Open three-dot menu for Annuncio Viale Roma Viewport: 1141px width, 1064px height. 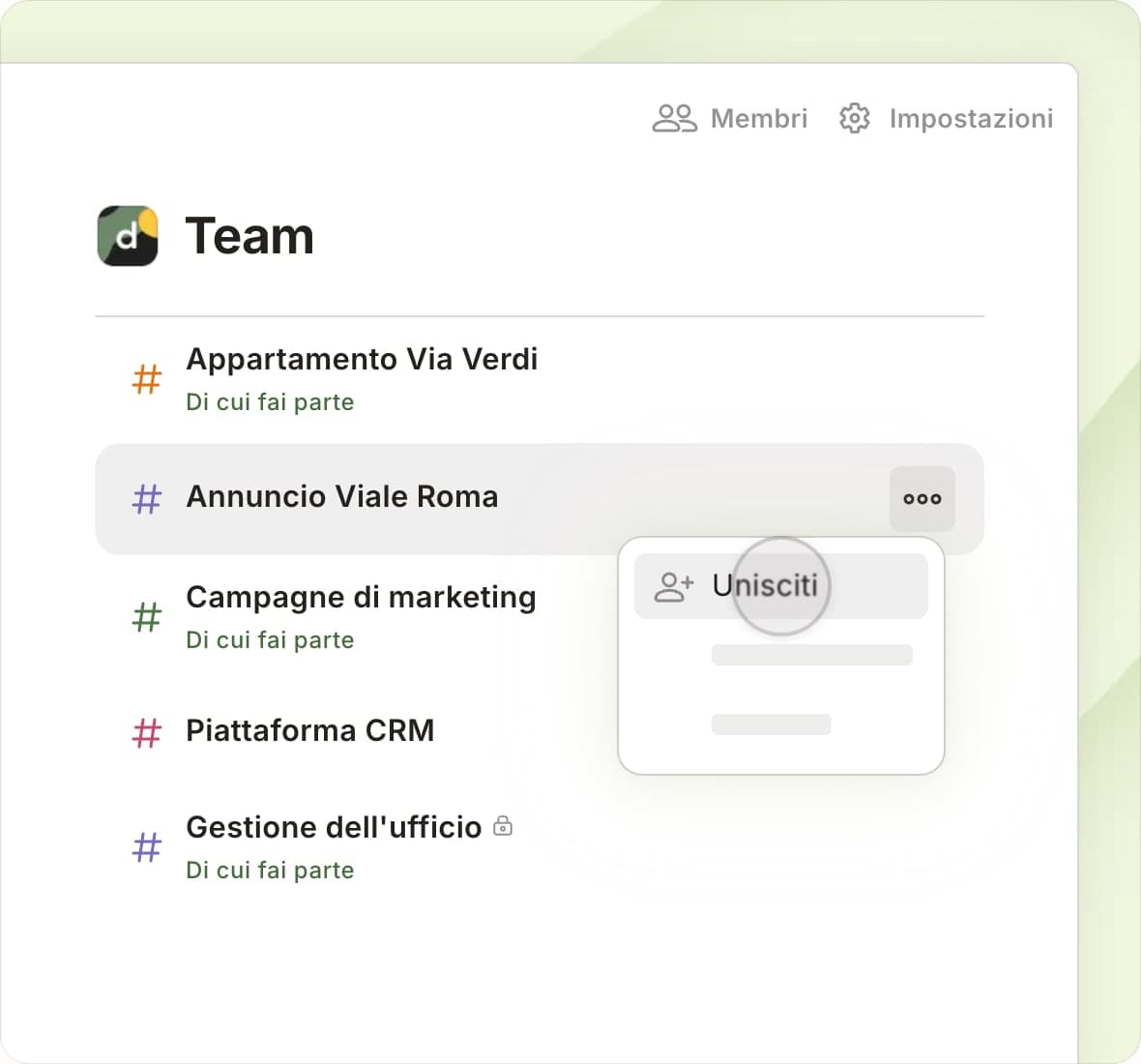pyautogui.click(x=922, y=499)
